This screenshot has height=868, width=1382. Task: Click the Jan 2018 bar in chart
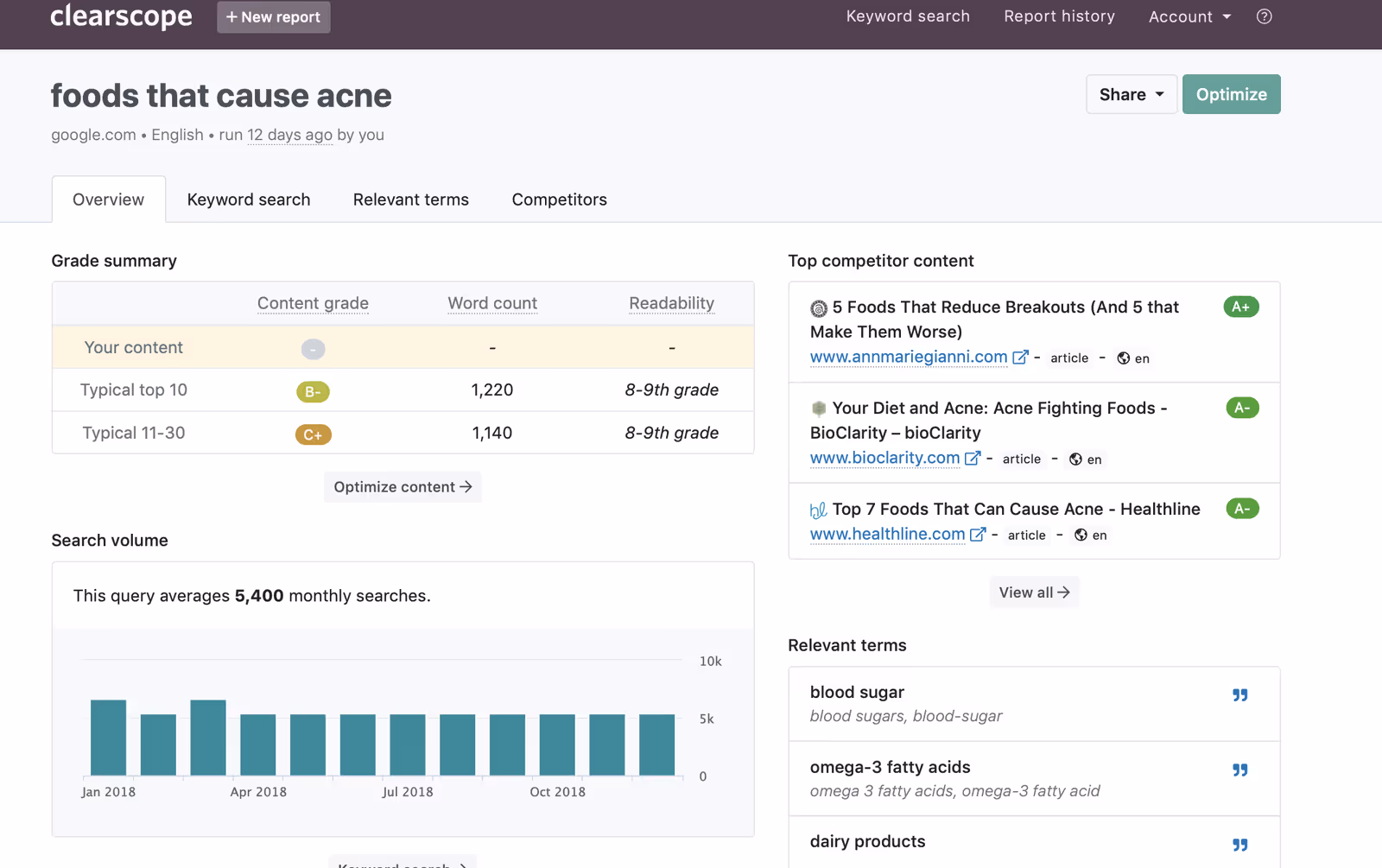108,738
